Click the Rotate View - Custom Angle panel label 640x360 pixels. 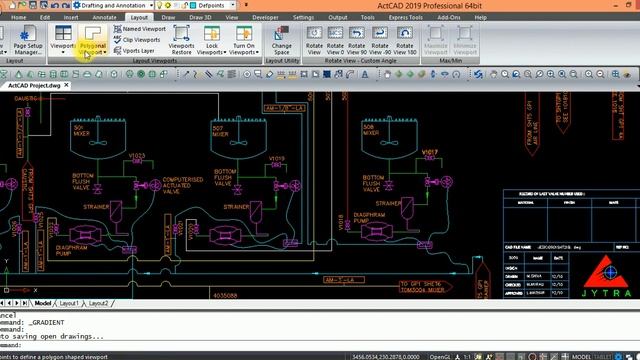[x=360, y=61]
